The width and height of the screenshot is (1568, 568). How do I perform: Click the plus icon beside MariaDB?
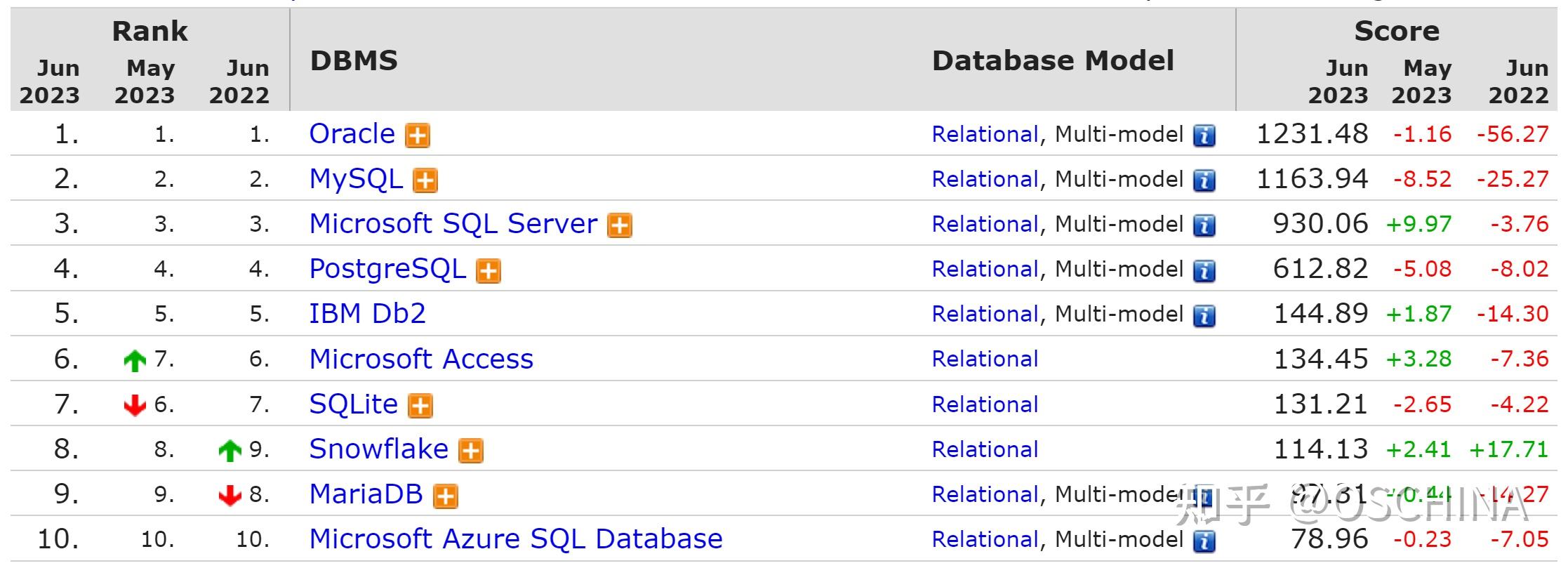tap(446, 496)
